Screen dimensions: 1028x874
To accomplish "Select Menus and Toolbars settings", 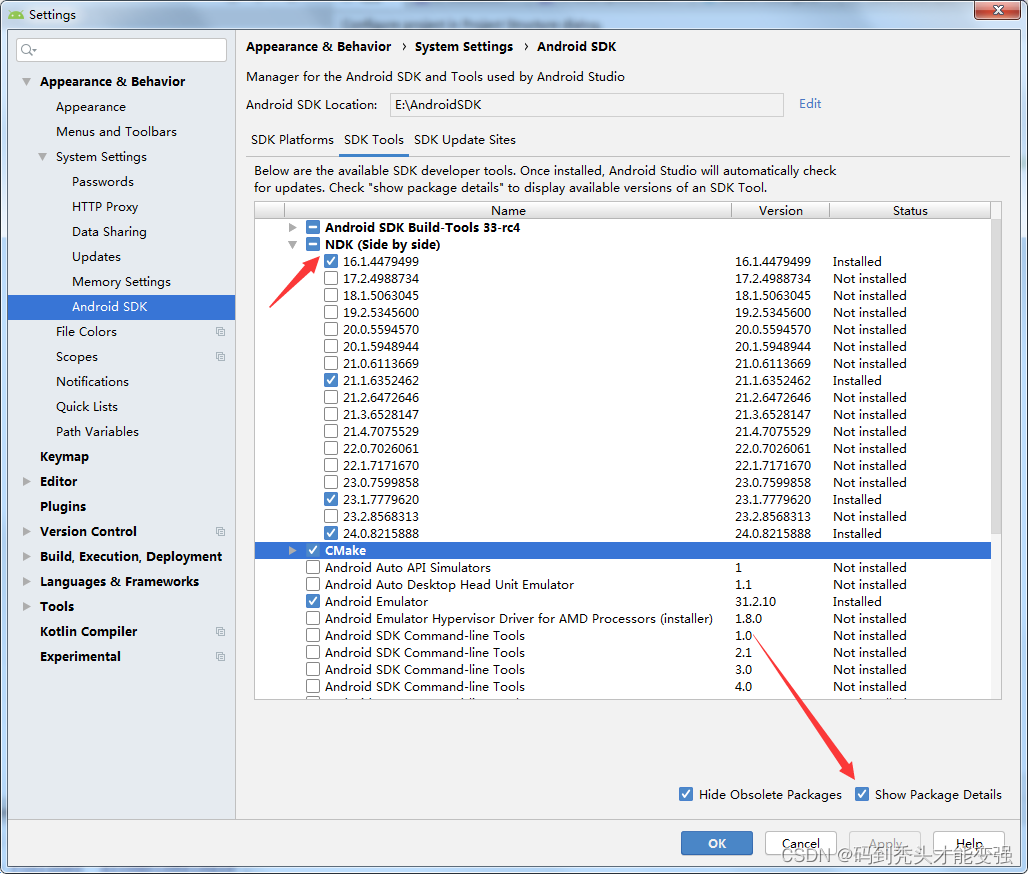I will tap(116, 132).
